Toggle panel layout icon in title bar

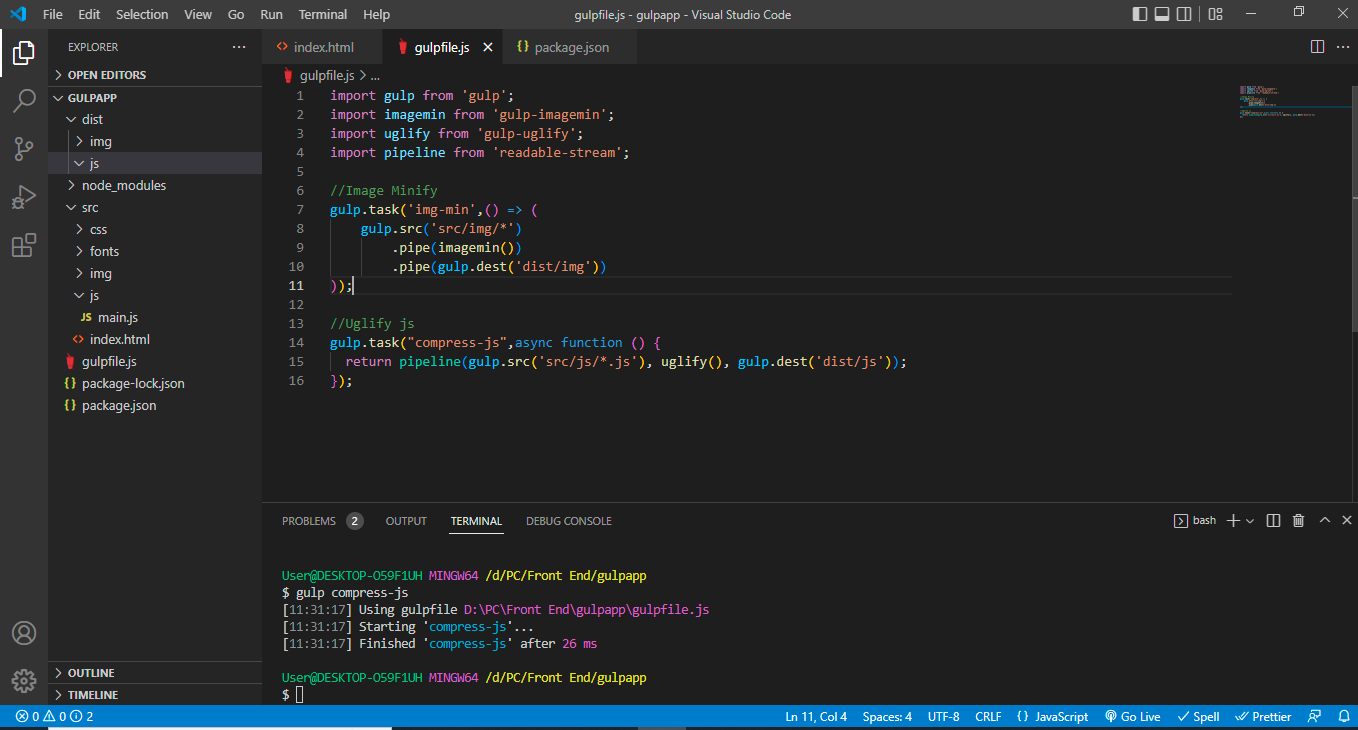click(1162, 14)
